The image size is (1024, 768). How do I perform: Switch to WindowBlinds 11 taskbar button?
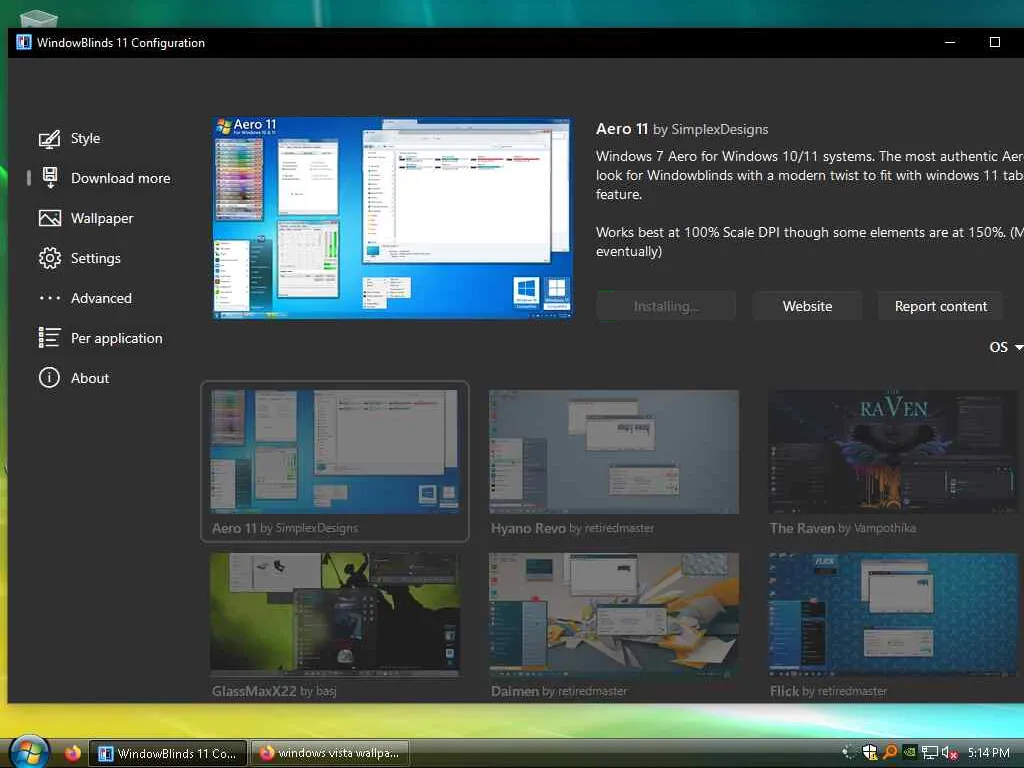(168, 754)
